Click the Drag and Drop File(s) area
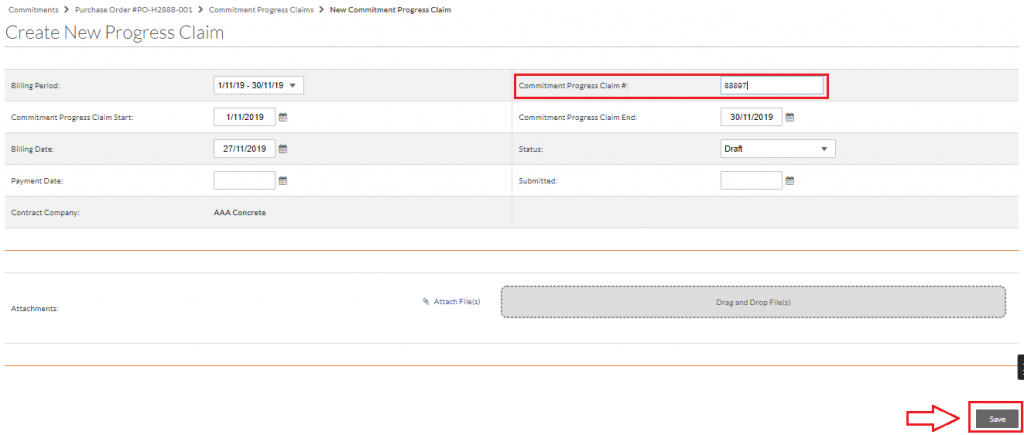 pos(753,302)
